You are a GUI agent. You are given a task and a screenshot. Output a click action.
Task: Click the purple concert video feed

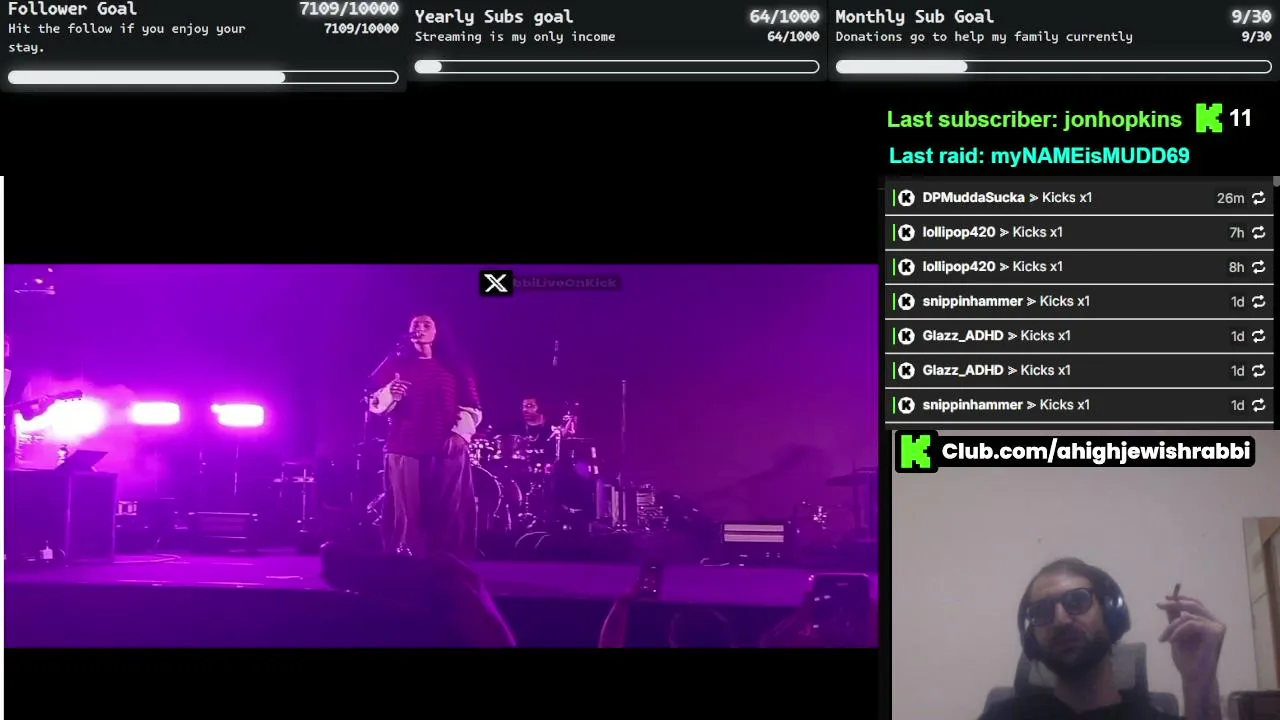pos(441,456)
